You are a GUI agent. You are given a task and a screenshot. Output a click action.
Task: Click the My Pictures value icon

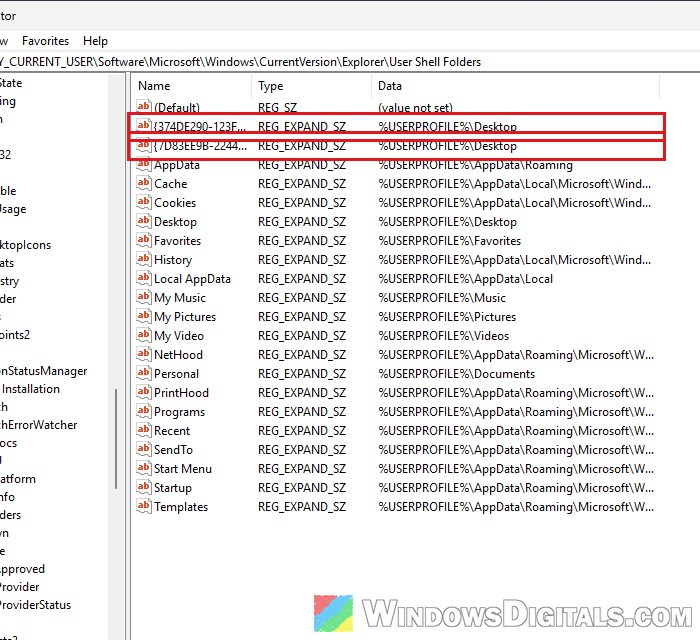pyautogui.click(x=143, y=316)
